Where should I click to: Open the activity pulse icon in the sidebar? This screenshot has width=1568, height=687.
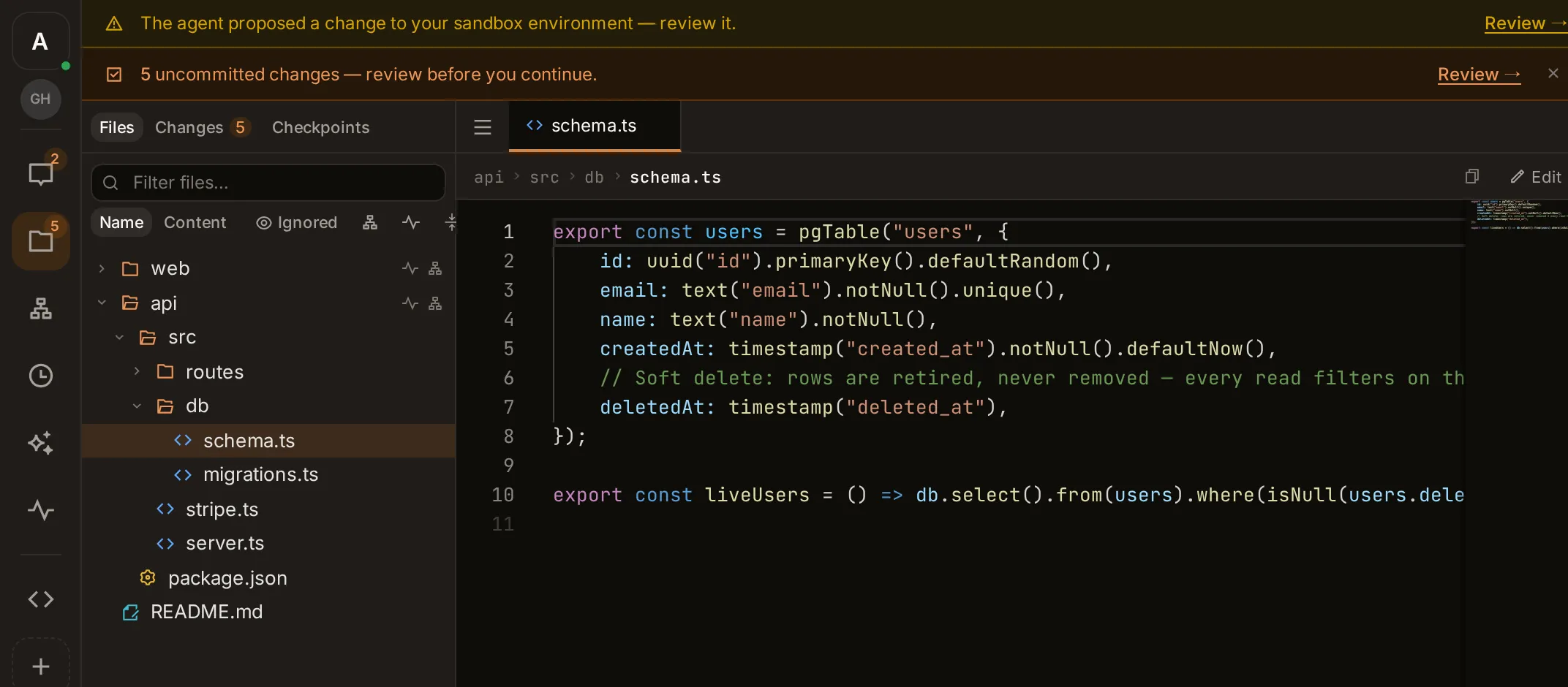40,510
